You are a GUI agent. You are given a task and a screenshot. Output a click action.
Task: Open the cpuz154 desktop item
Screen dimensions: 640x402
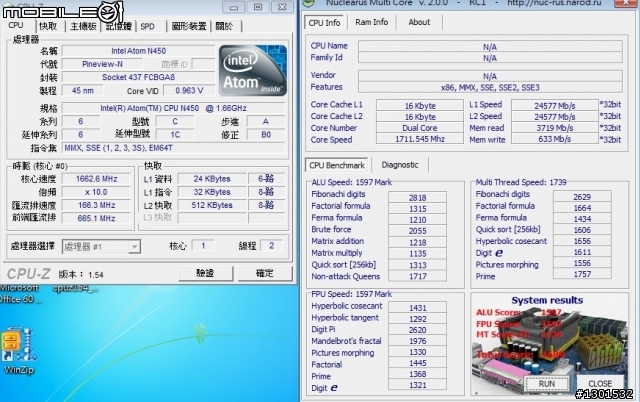coord(76,289)
